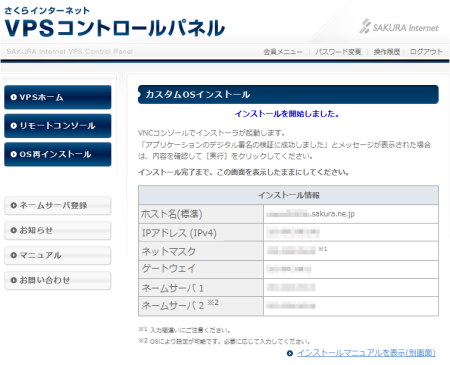Click the sakura.ne.jp hostname value
Image resolution: width=450 pixels, height=365 pixels.
pyautogui.click(x=310, y=214)
